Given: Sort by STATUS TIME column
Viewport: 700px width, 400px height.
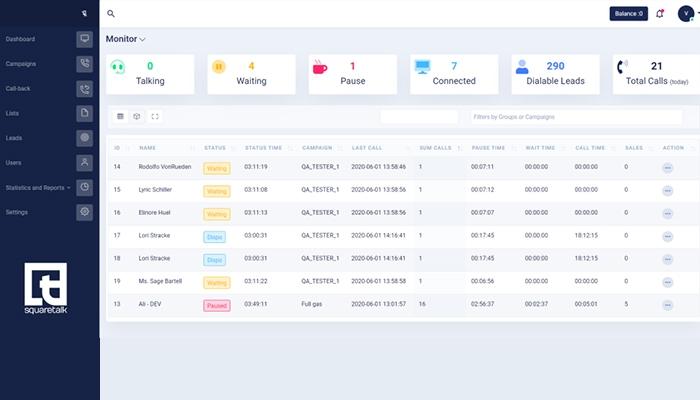Looking at the screenshot, I should point(263,148).
